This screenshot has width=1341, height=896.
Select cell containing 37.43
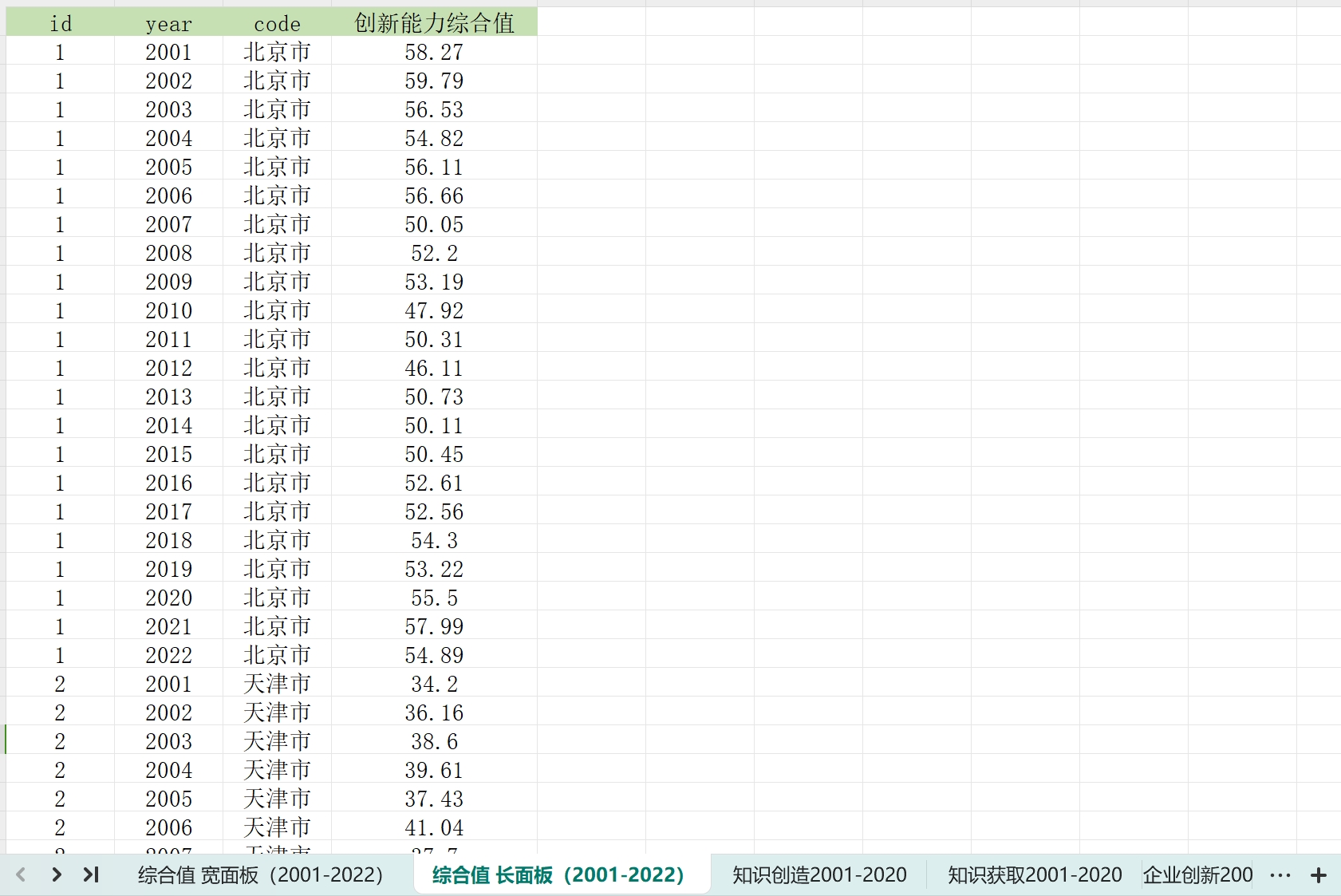(435, 799)
